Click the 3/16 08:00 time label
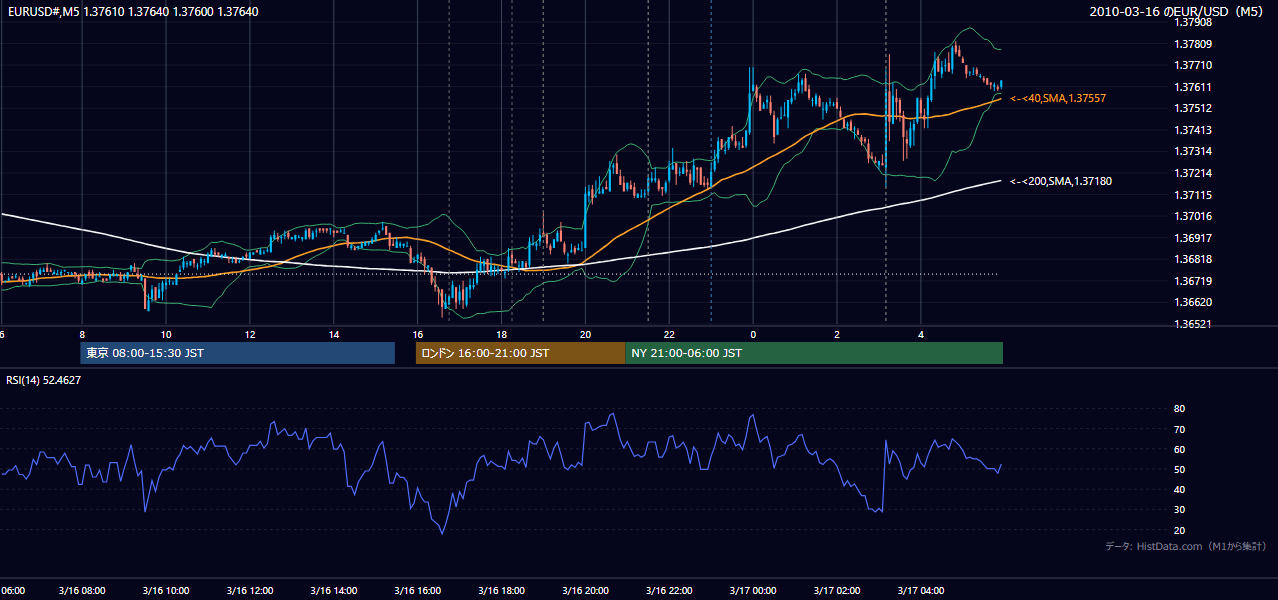This screenshot has height=600, width=1278. (x=82, y=590)
